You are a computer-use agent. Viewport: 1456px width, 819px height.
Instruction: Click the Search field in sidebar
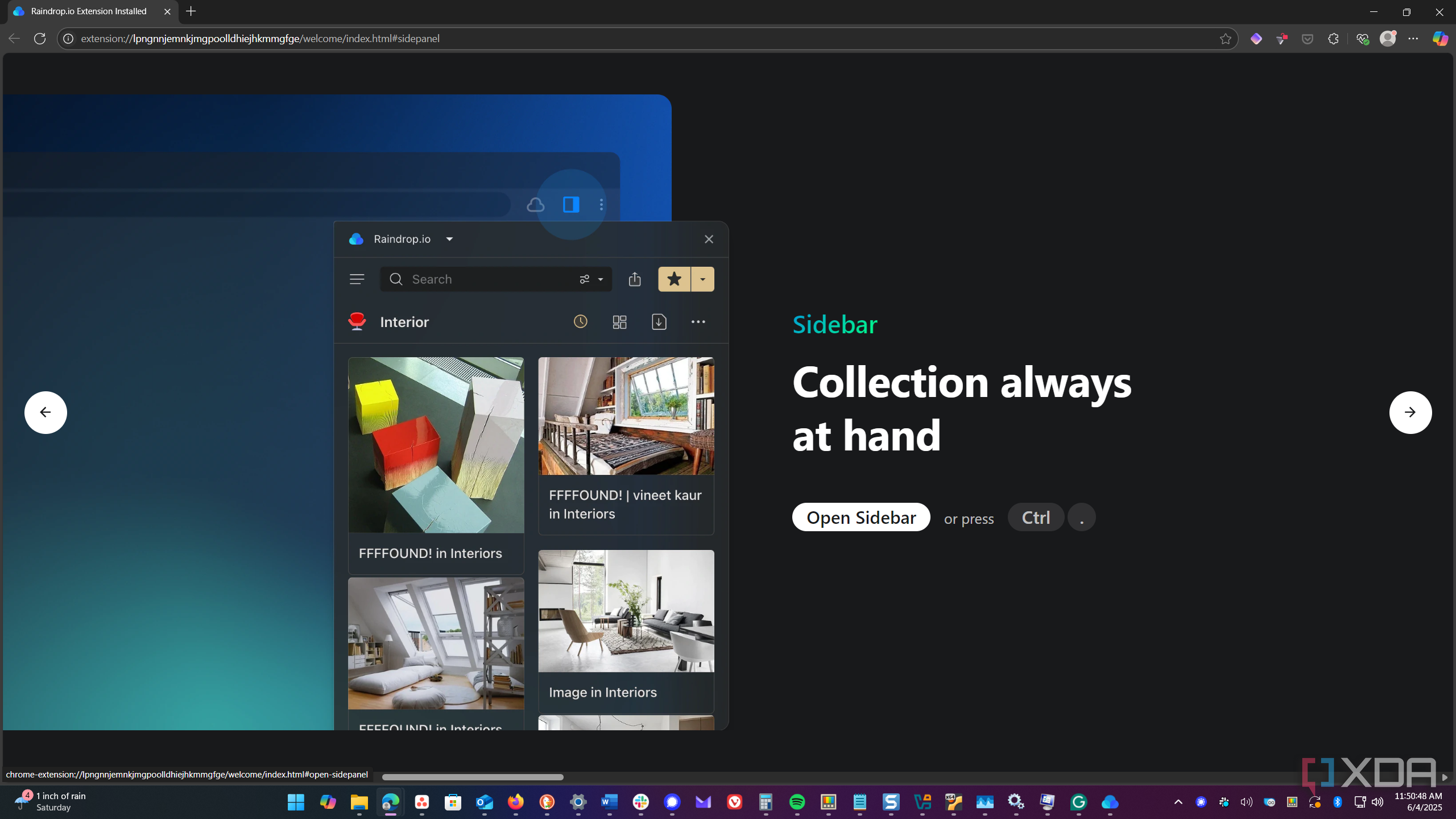[x=483, y=279]
